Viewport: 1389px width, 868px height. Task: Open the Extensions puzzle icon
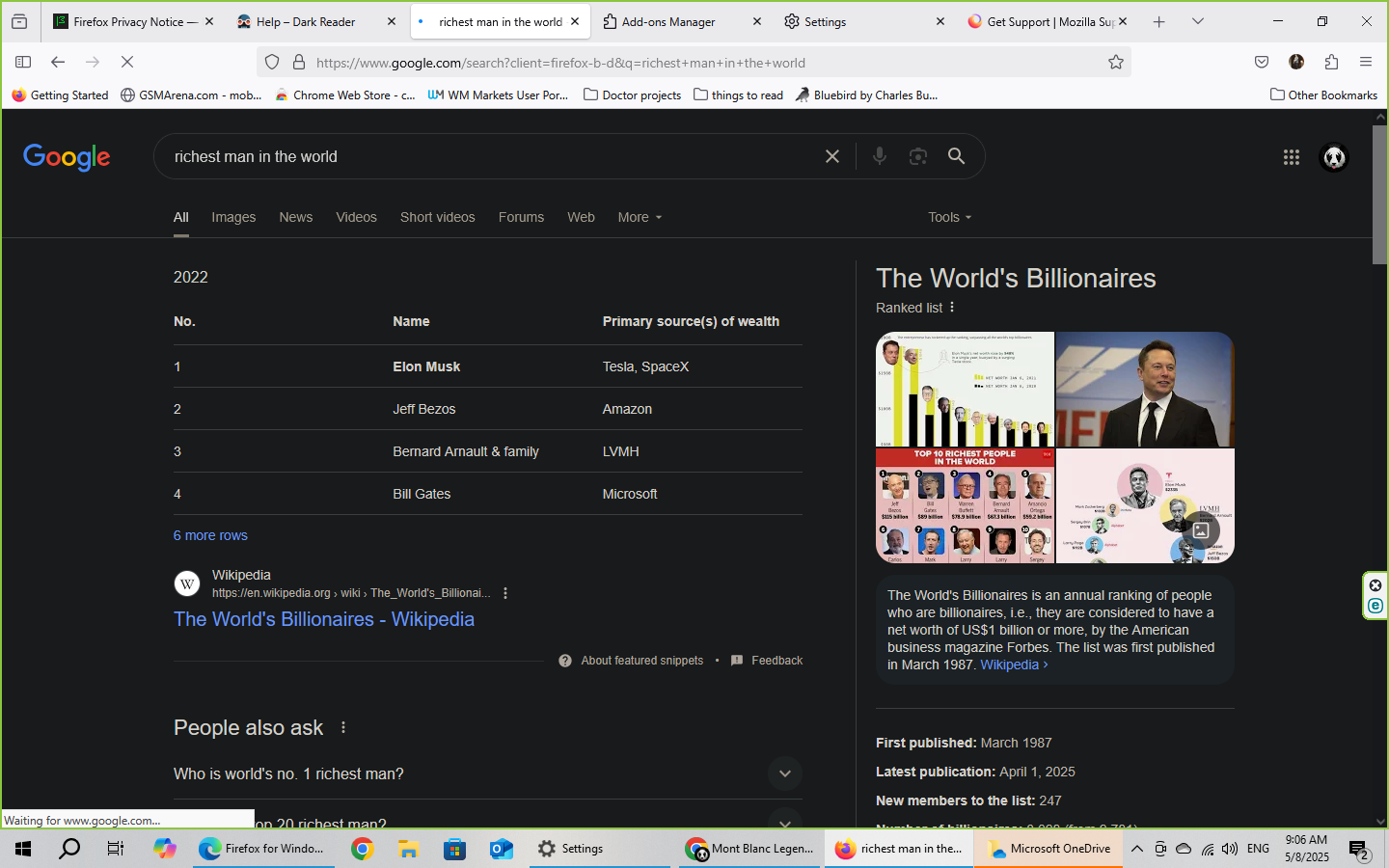pos(1331,62)
